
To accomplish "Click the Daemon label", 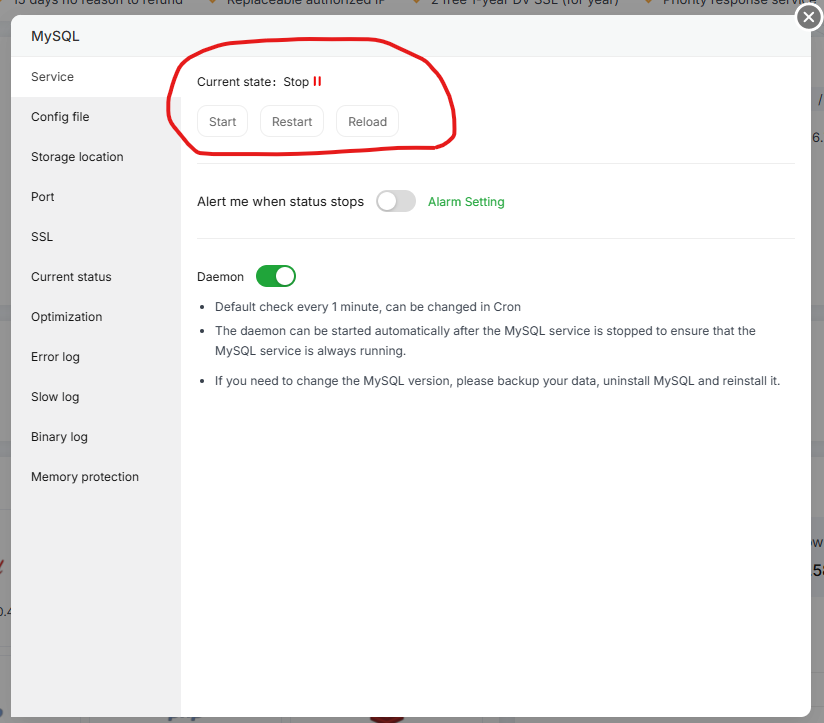I will (220, 277).
